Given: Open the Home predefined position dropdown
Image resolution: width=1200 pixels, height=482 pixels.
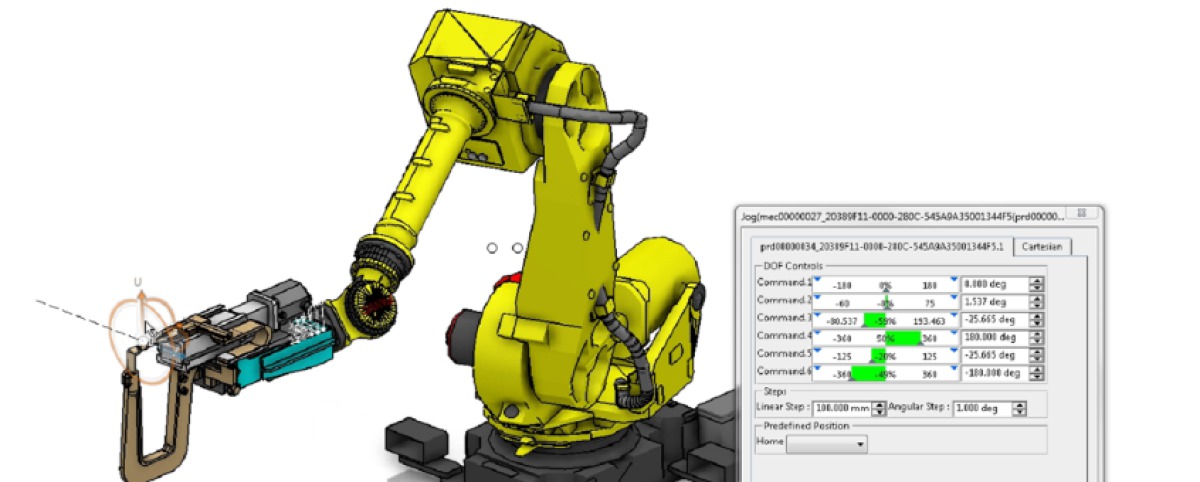Looking at the screenshot, I should click(x=827, y=444).
